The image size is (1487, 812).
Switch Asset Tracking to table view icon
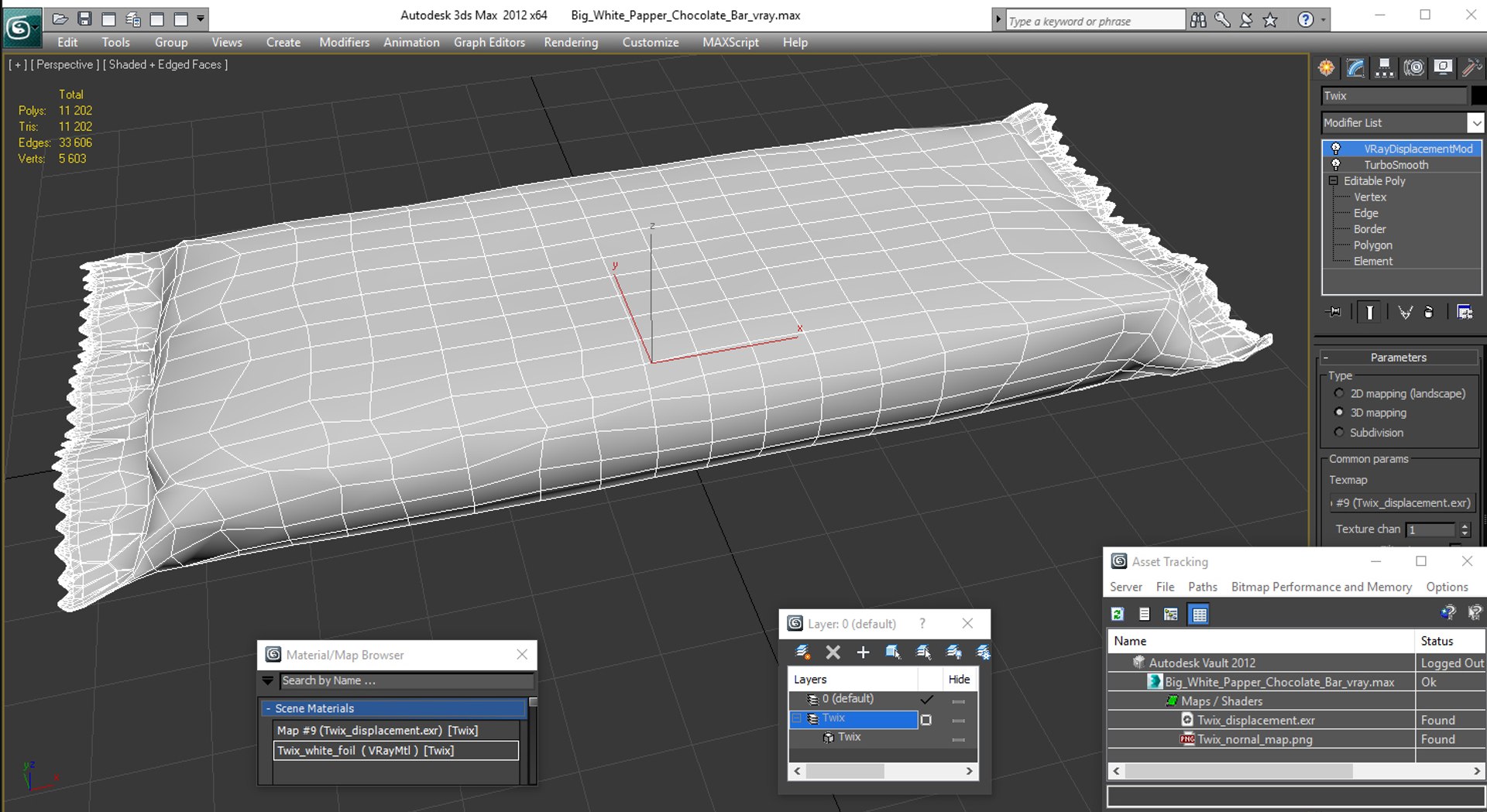point(1198,615)
